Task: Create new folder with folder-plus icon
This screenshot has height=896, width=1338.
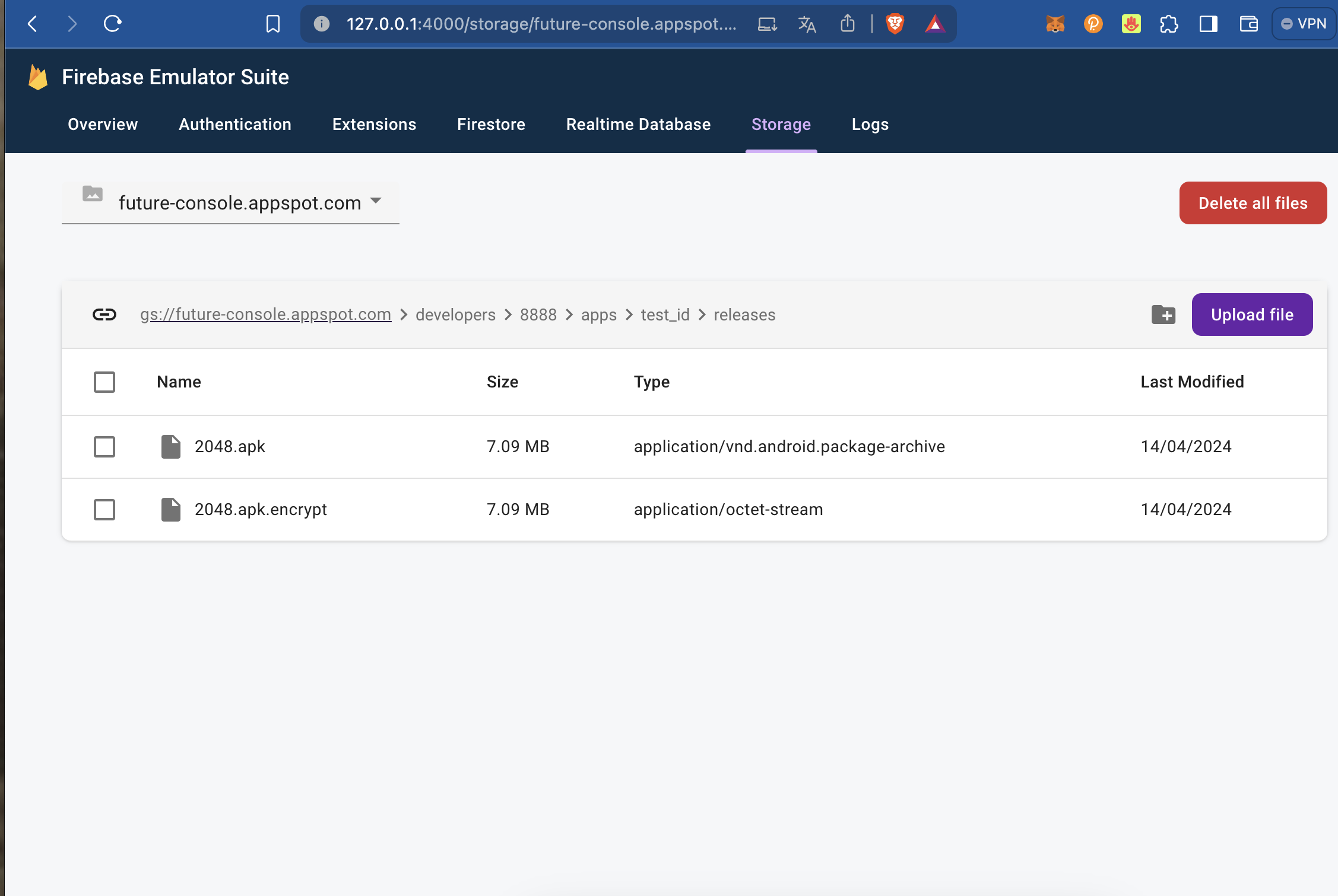Action: coord(1163,314)
